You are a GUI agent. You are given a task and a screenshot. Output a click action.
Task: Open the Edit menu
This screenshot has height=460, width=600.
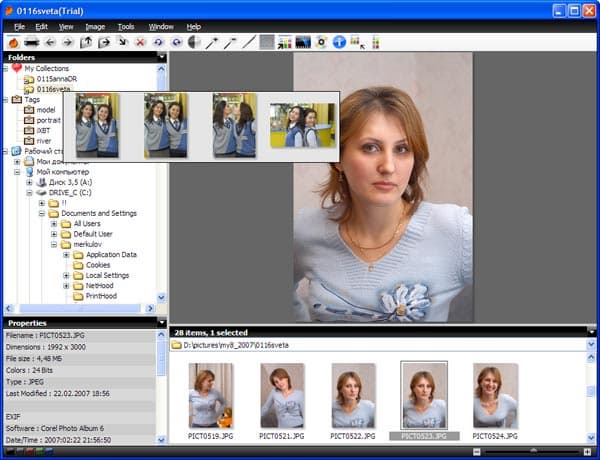coord(41,27)
